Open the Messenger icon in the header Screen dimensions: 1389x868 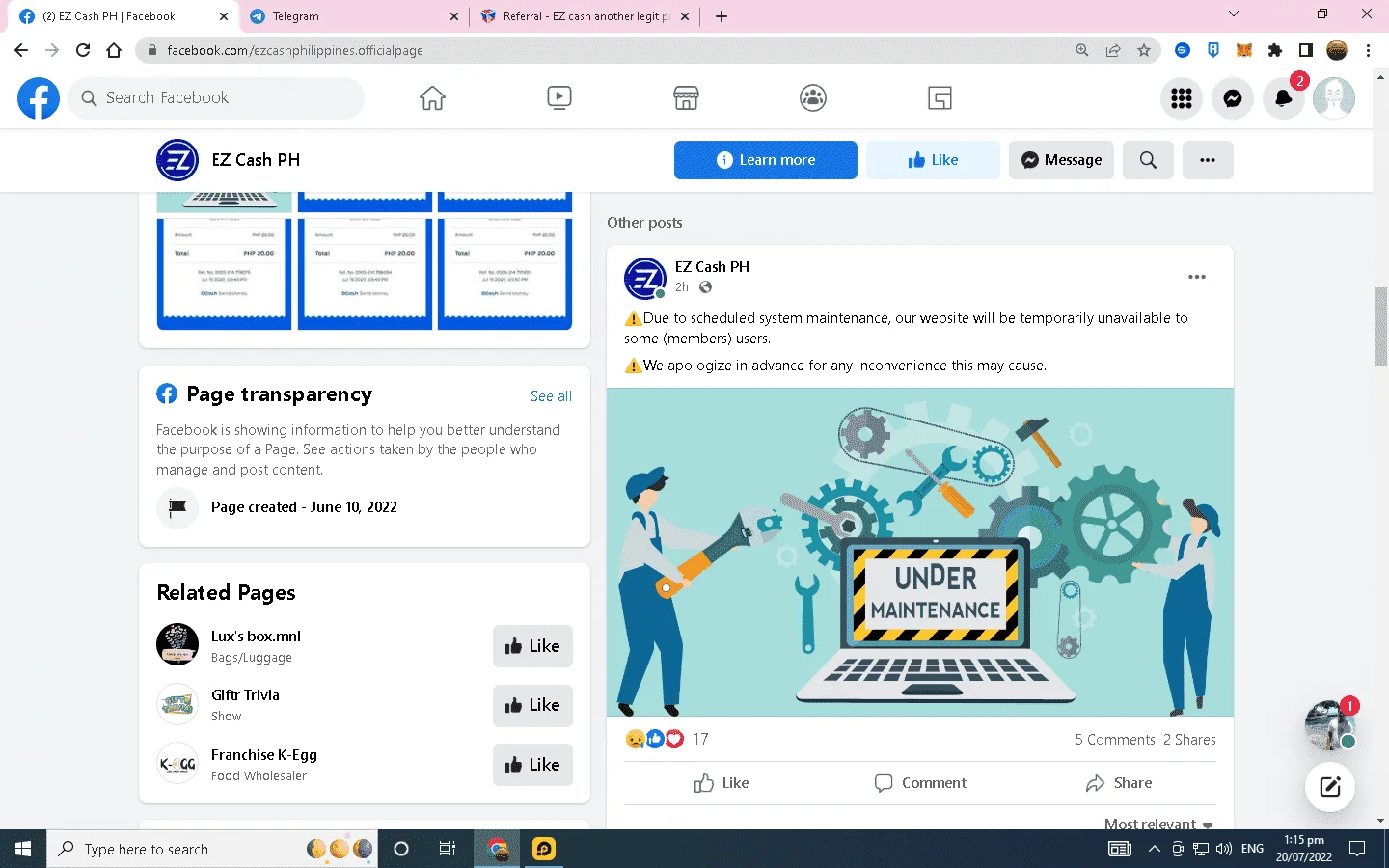pos(1233,98)
